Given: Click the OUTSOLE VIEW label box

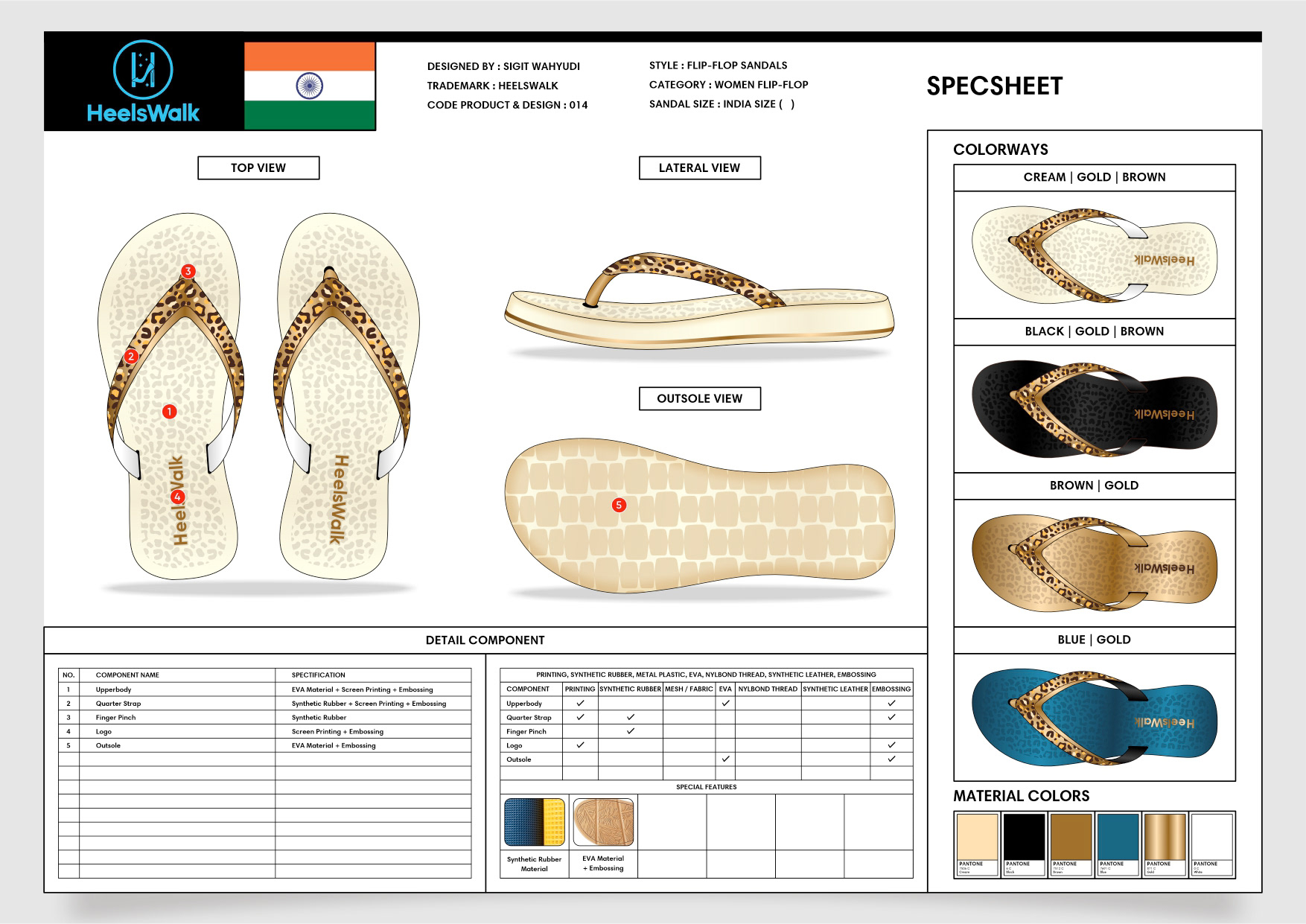Looking at the screenshot, I should tap(700, 398).
